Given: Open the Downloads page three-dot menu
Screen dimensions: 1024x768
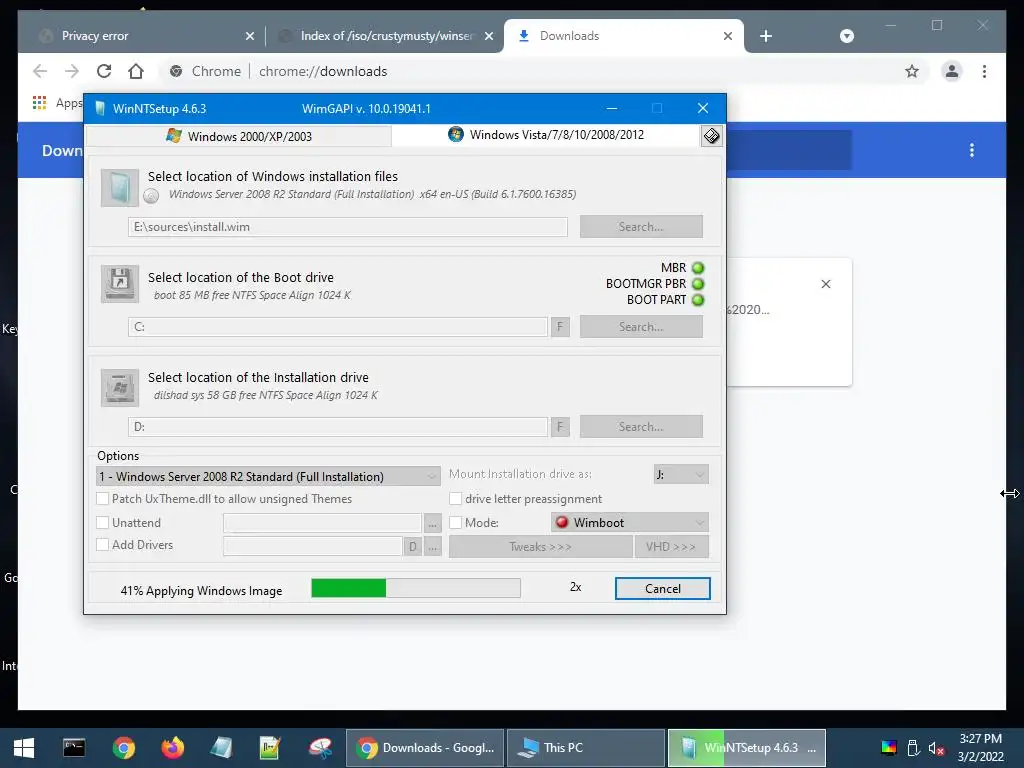Looking at the screenshot, I should (972, 150).
